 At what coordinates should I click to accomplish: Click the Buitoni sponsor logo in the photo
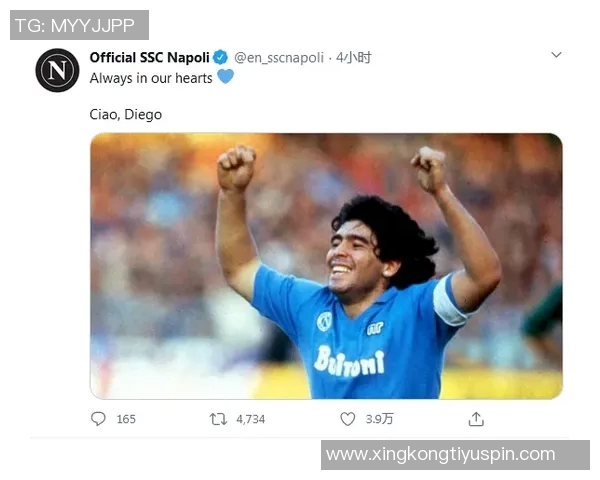tap(349, 361)
